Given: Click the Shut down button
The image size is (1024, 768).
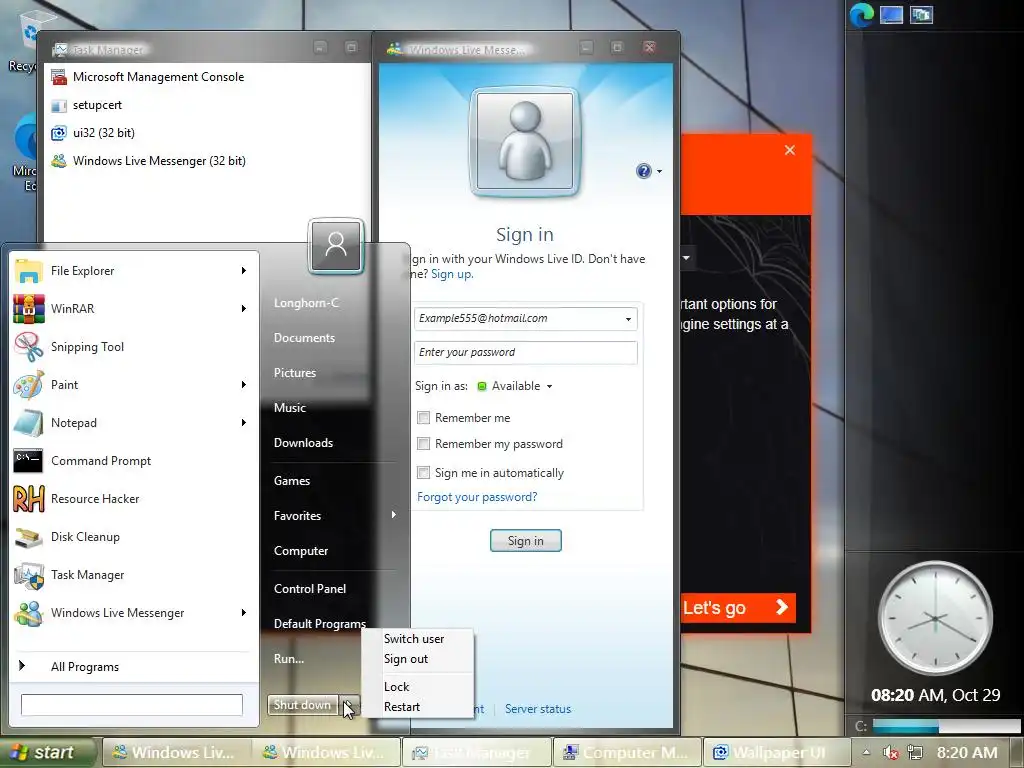Looking at the screenshot, I should (302, 705).
